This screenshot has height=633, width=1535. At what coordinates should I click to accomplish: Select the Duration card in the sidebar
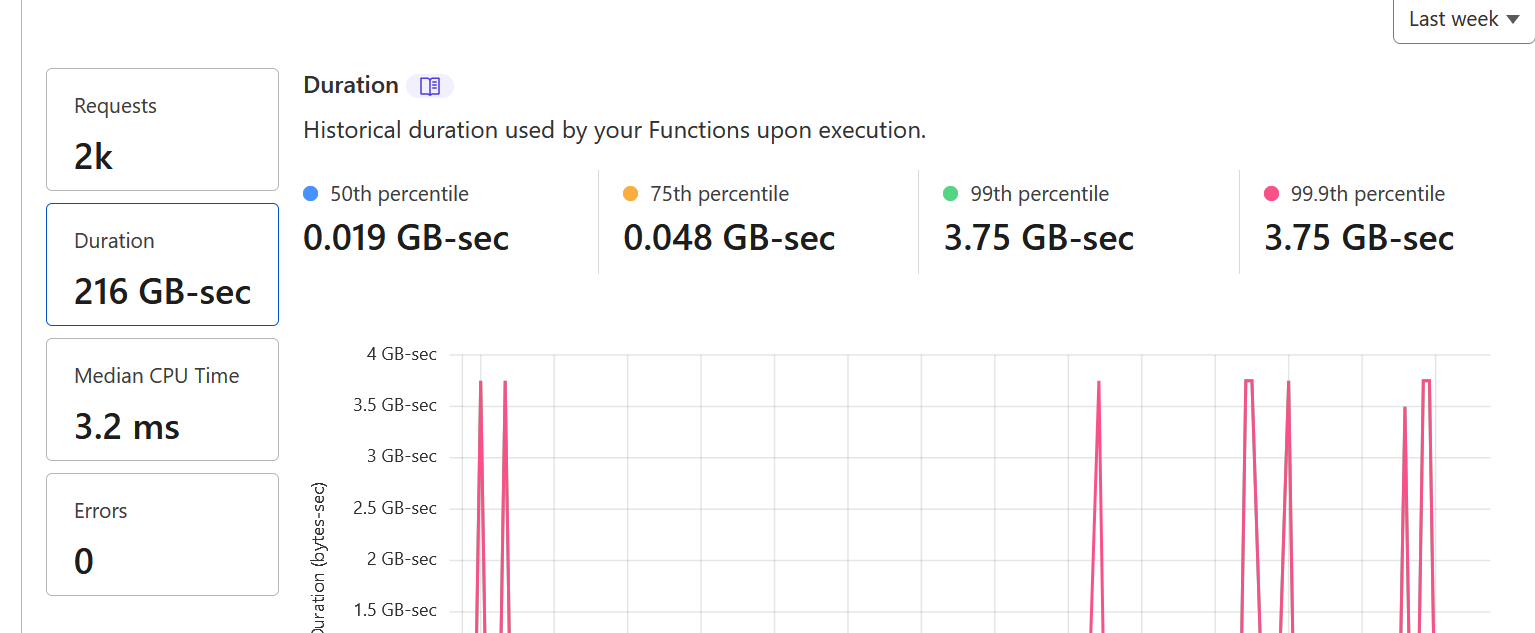pyautogui.click(x=162, y=264)
